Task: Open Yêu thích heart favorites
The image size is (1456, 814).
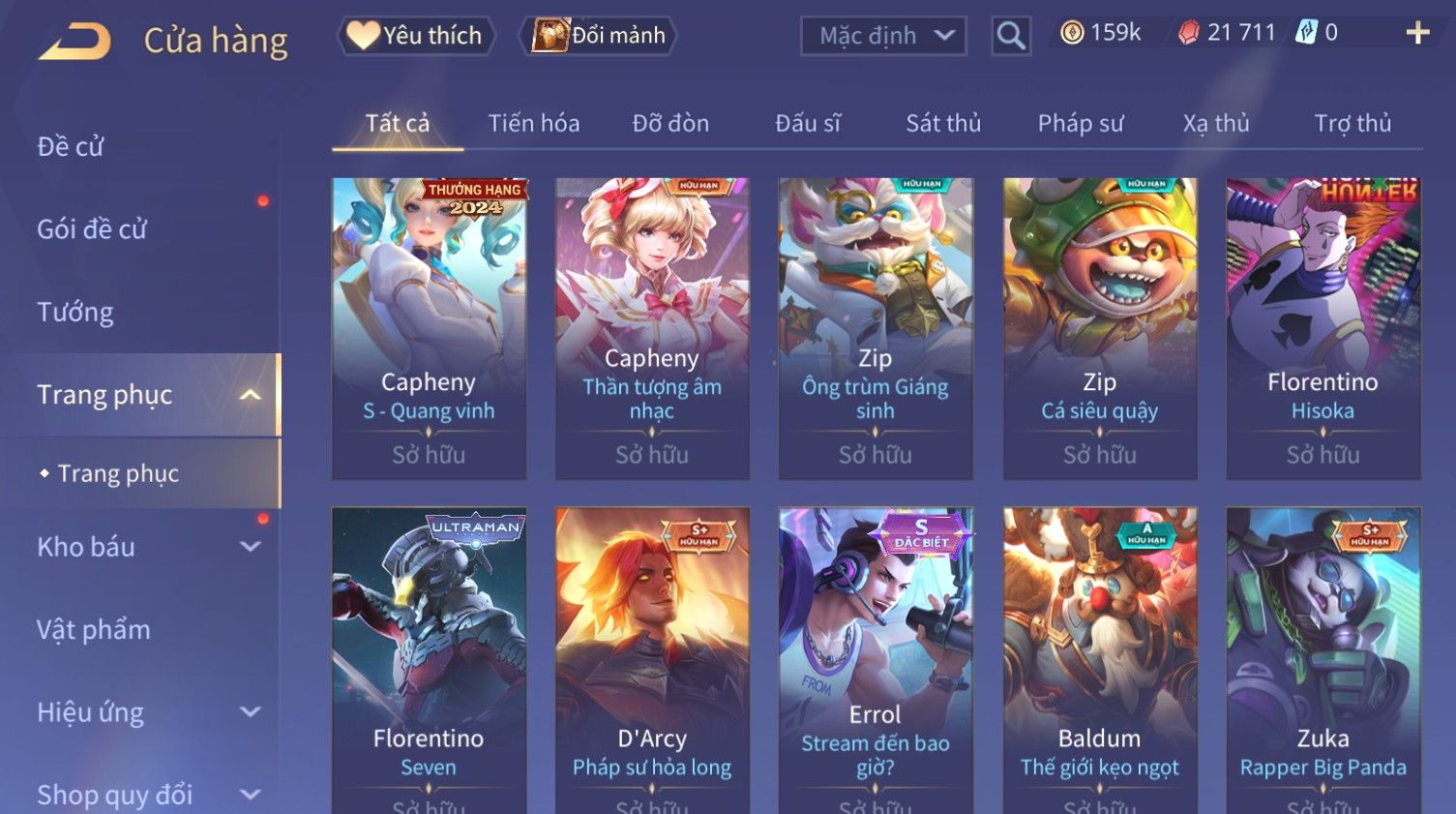Action: [x=416, y=36]
